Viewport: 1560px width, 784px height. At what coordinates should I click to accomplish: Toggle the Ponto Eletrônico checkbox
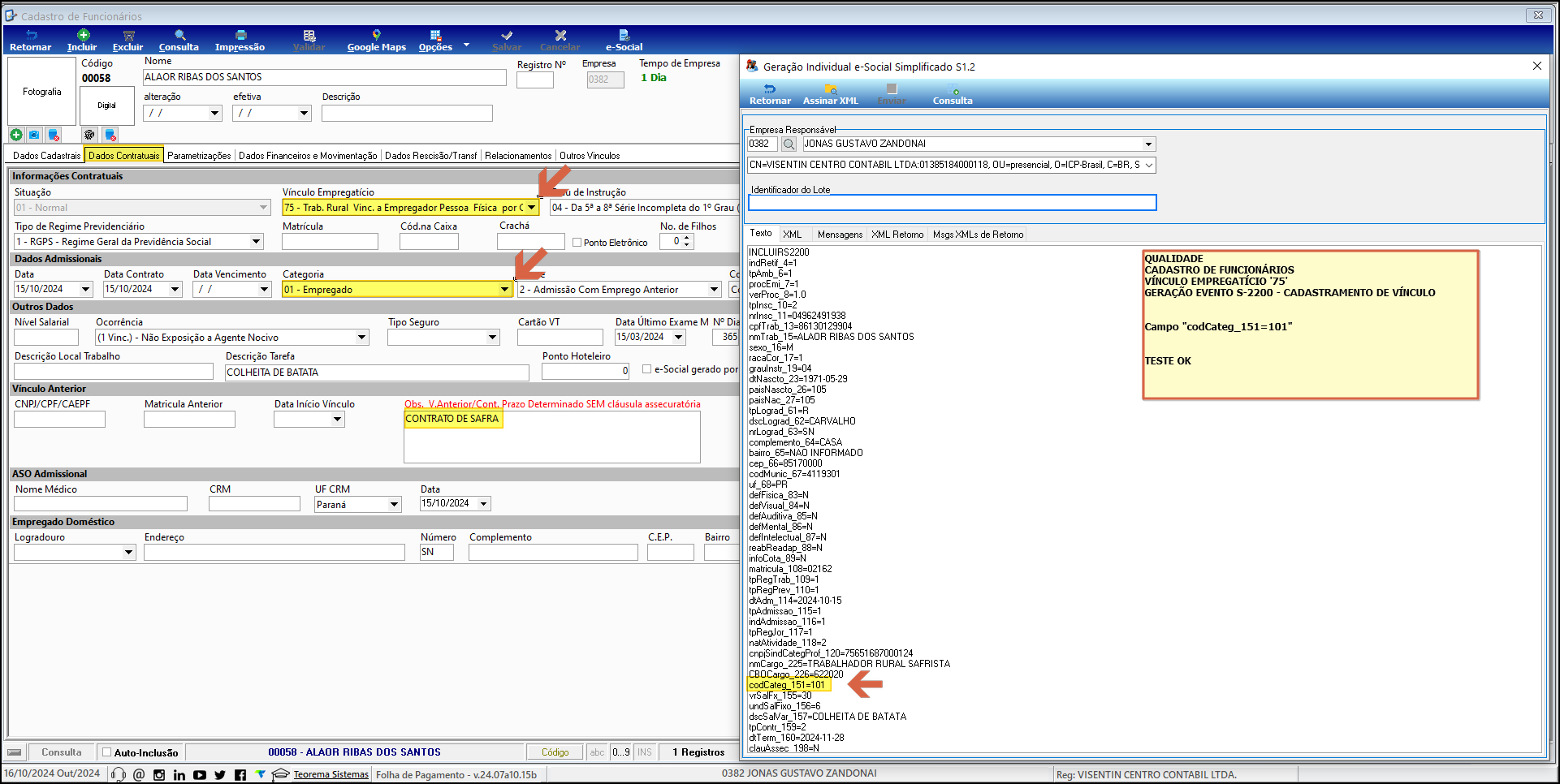point(577,243)
